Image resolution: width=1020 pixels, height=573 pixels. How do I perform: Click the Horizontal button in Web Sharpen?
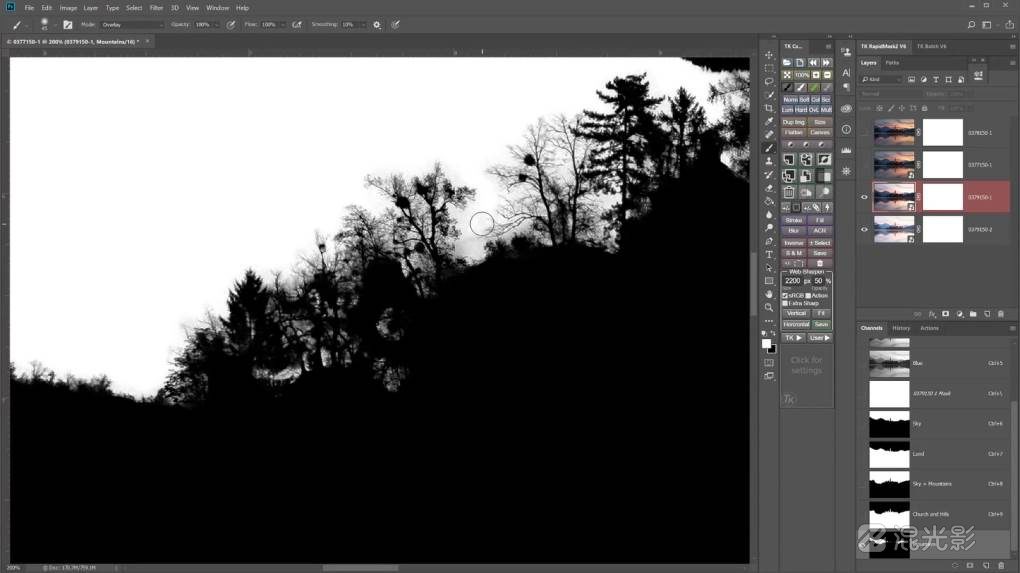pos(796,325)
